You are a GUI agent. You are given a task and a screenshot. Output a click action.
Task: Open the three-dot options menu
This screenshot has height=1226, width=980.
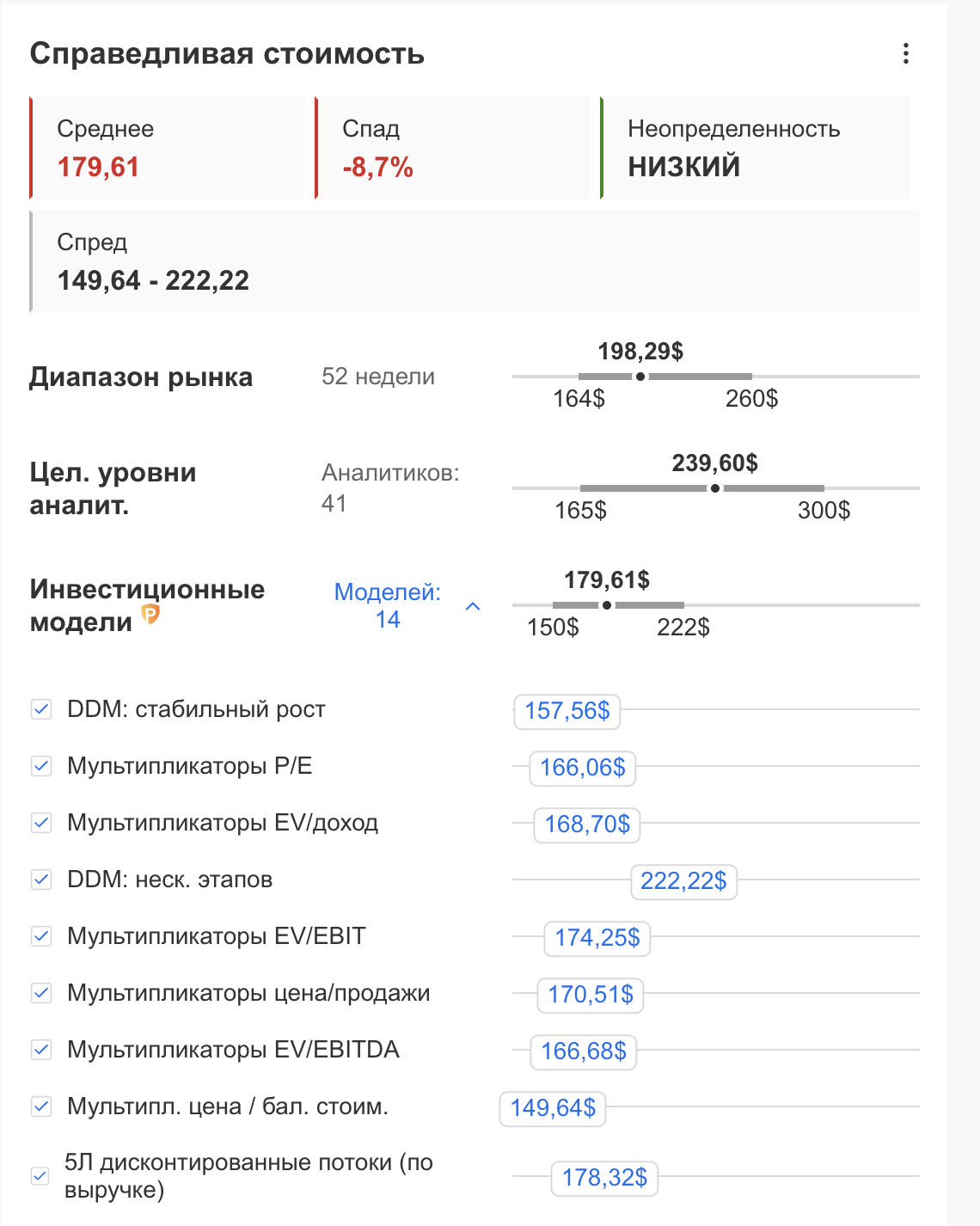coord(905,54)
